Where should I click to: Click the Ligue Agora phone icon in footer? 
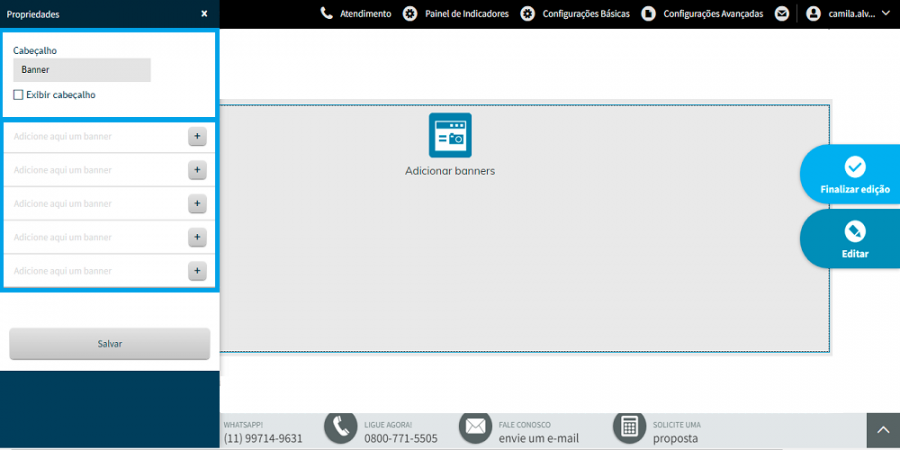pyautogui.click(x=341, y=427)
